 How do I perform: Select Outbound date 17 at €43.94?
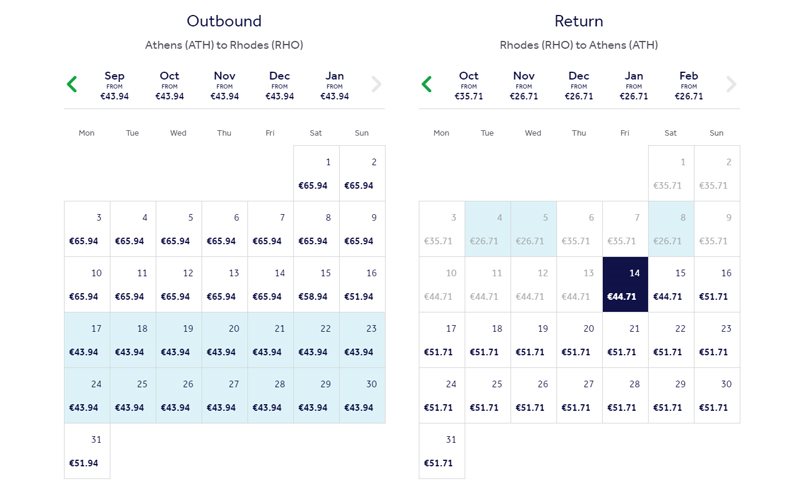pyautogui.click(x=87, y=340)
